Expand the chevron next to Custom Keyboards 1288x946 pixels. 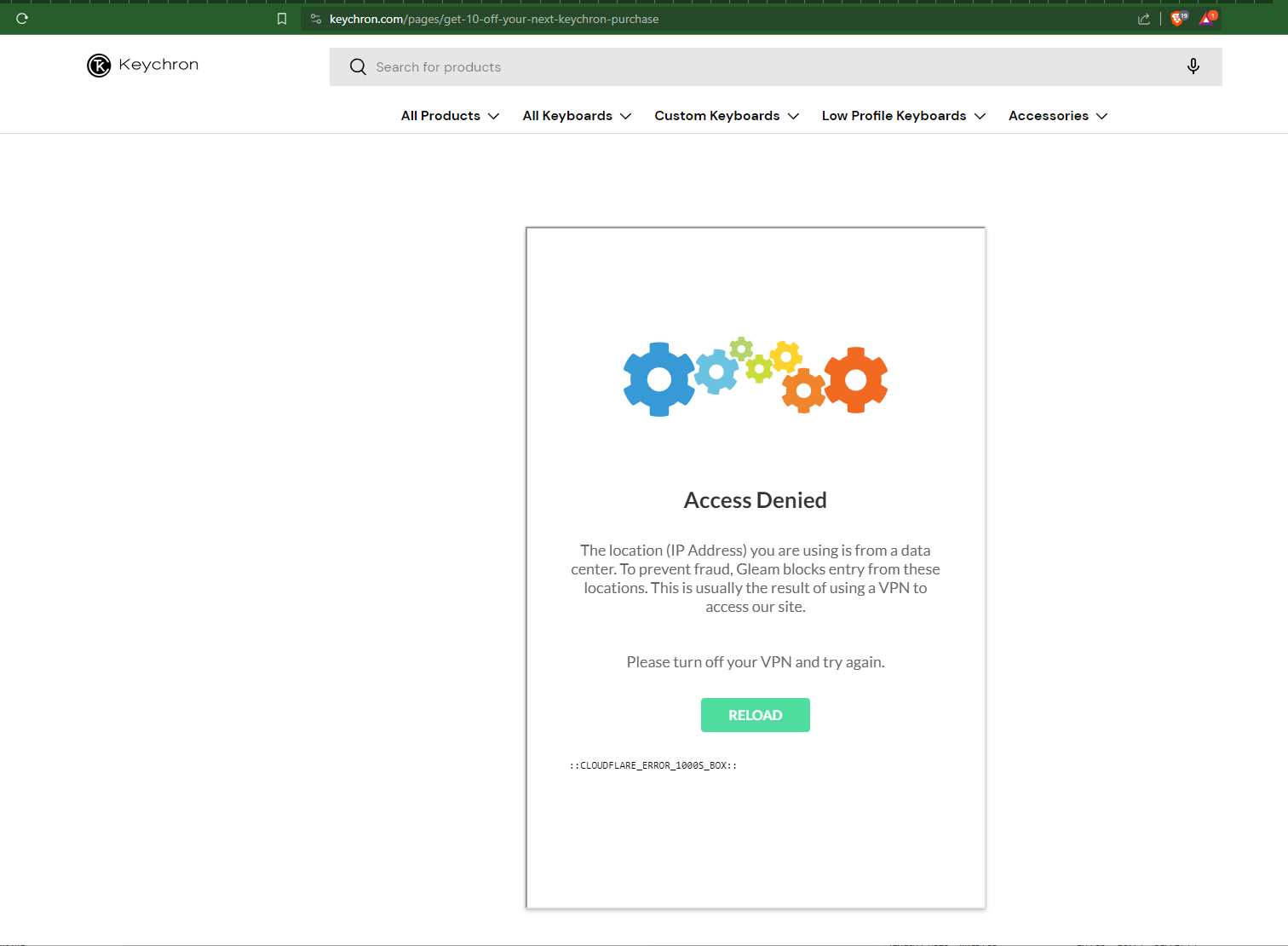click(793, 116)
